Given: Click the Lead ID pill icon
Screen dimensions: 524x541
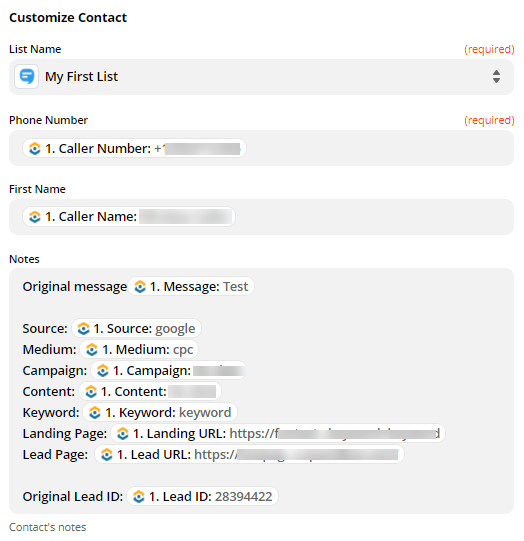Looking at the screenshot, I should point(139,496).
